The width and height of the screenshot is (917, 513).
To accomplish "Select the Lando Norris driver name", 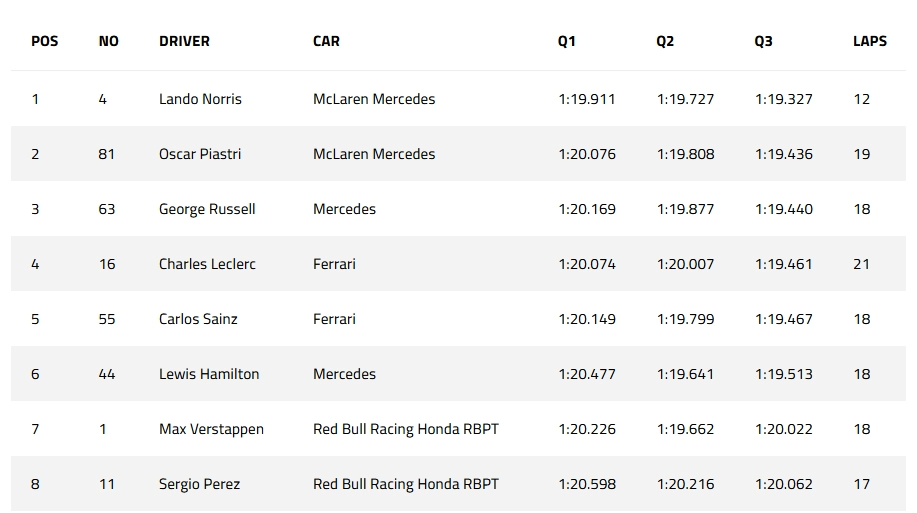I will click(200, 99).
